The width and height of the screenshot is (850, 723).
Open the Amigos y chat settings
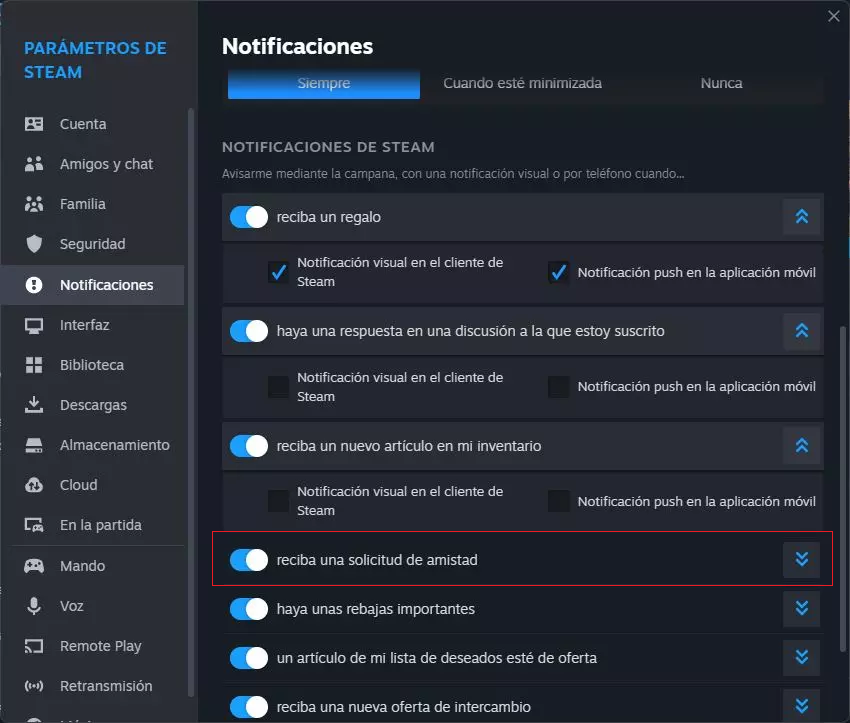click(x=93, y=164)
